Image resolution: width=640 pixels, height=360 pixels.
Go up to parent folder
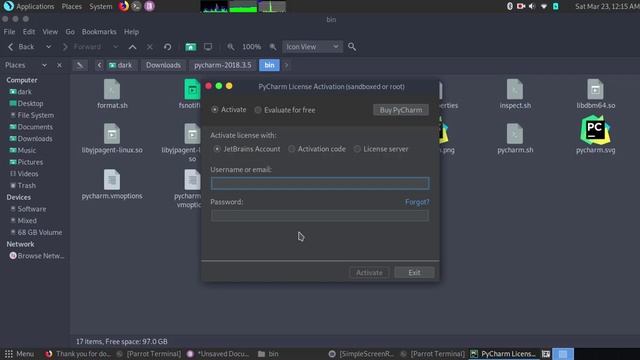pyautogui.click(x=132, y=47)
